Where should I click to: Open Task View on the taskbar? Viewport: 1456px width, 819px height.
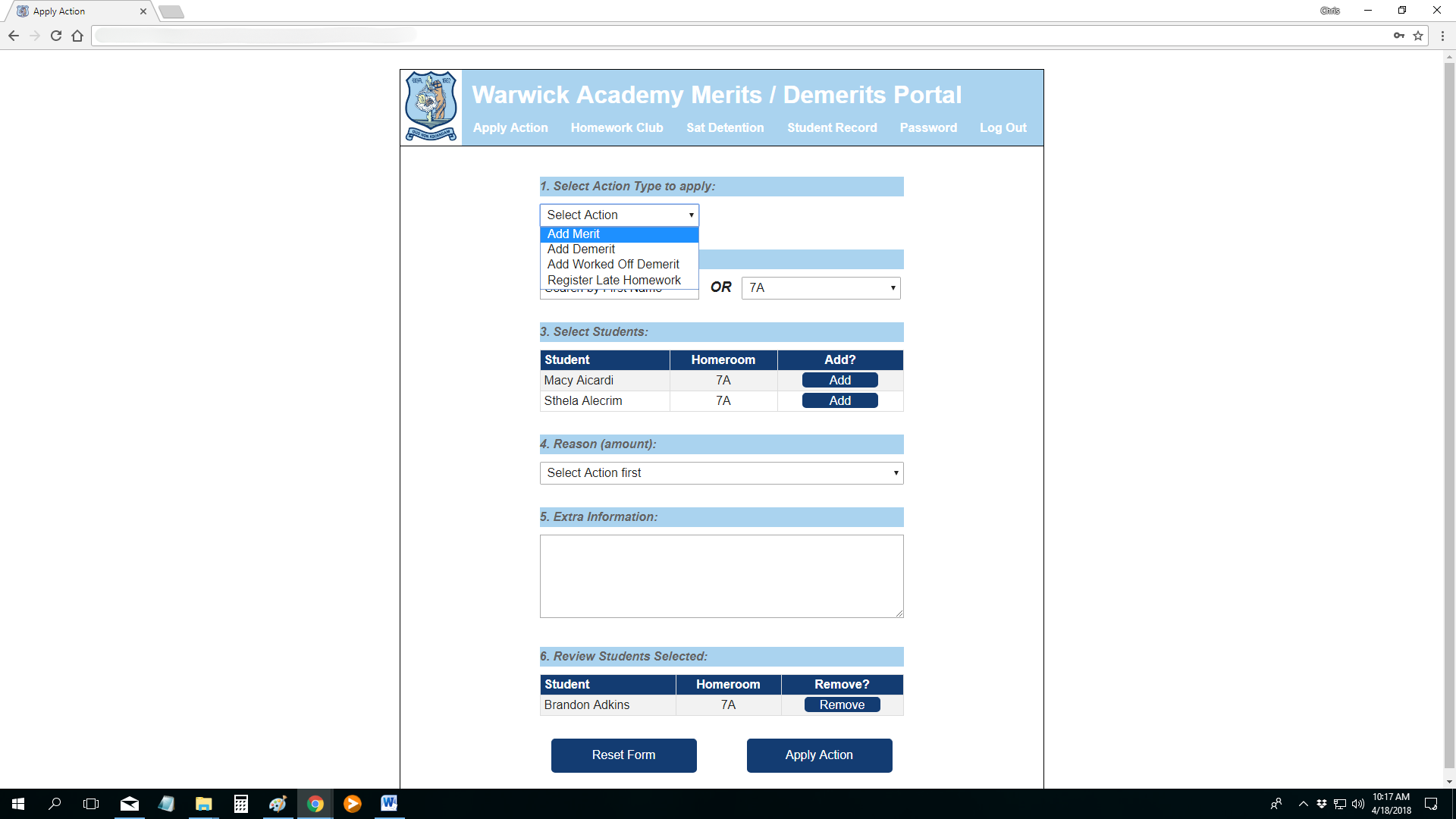[91, 804]
